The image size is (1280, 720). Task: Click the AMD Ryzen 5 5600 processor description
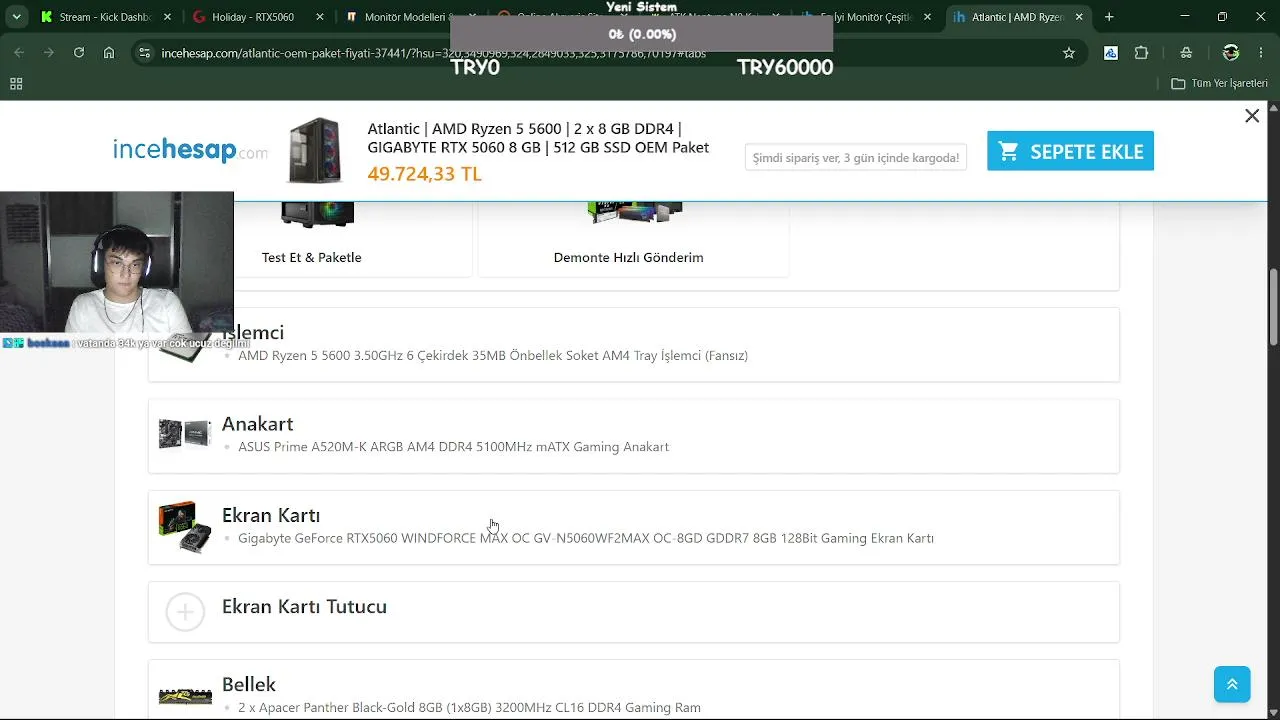pos(493,355)
